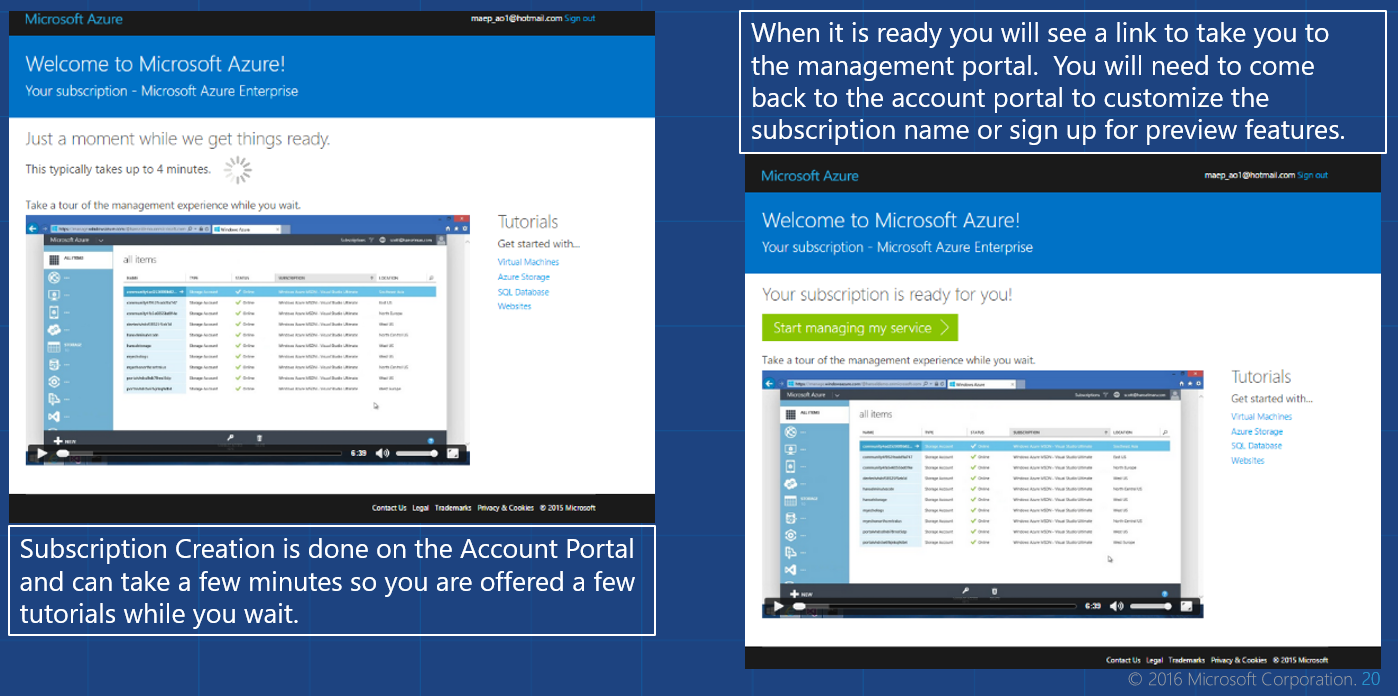Open the Websites tutorial on the 'subscription is ready' page
Viewport: 1398px width, 696px height.
click(x=1248, y=461)
